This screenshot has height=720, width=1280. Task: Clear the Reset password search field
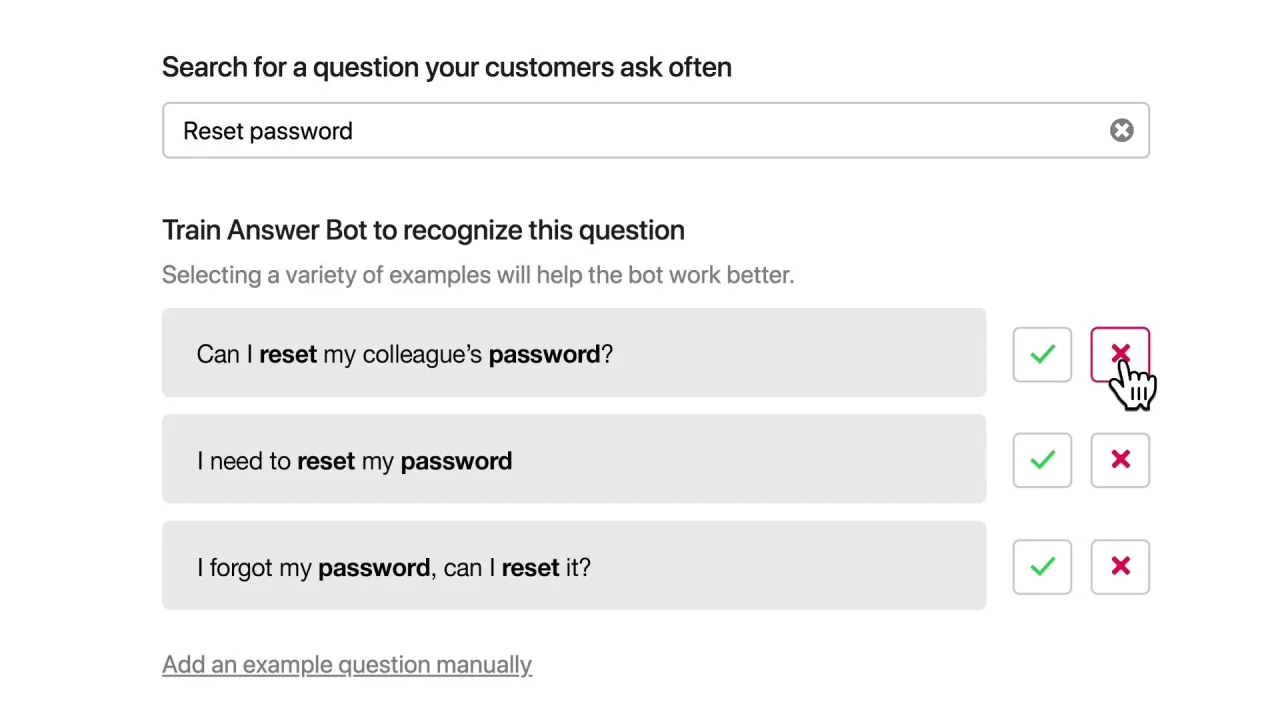1121,131
